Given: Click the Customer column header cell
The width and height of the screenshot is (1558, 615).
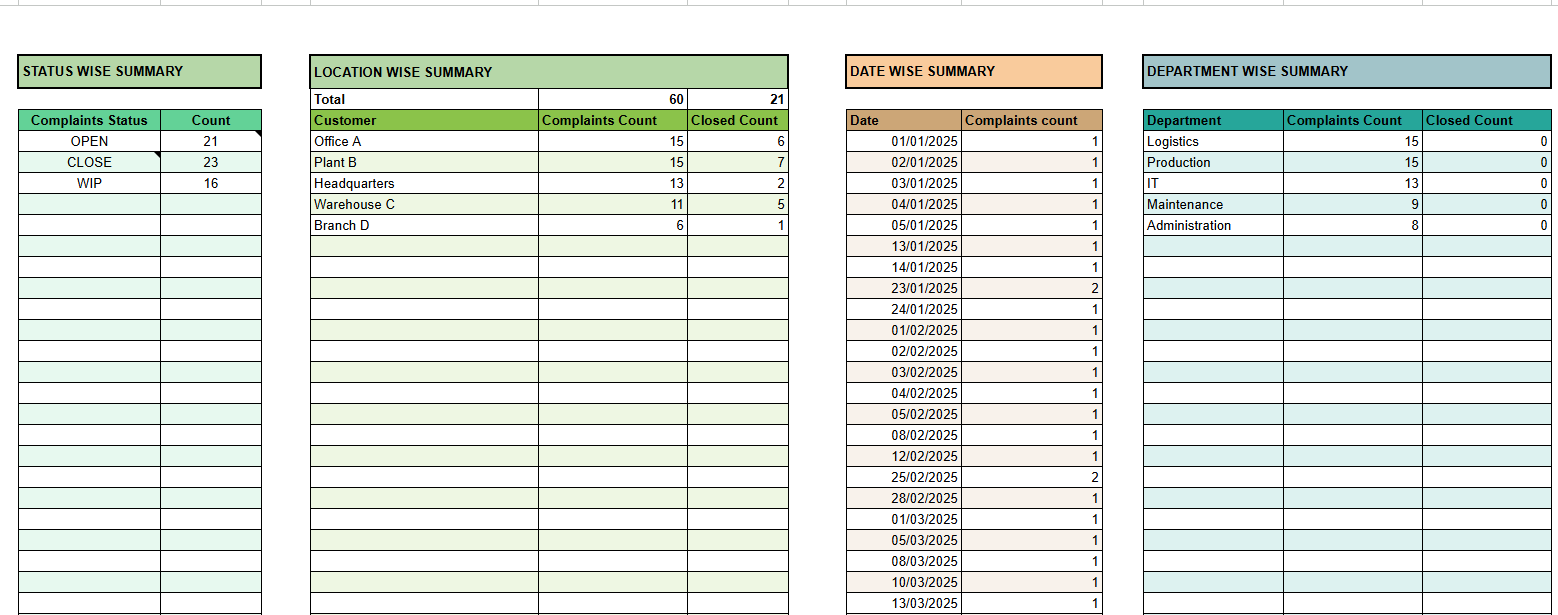Looking at the screenshot, I should (x=423, y=121).
